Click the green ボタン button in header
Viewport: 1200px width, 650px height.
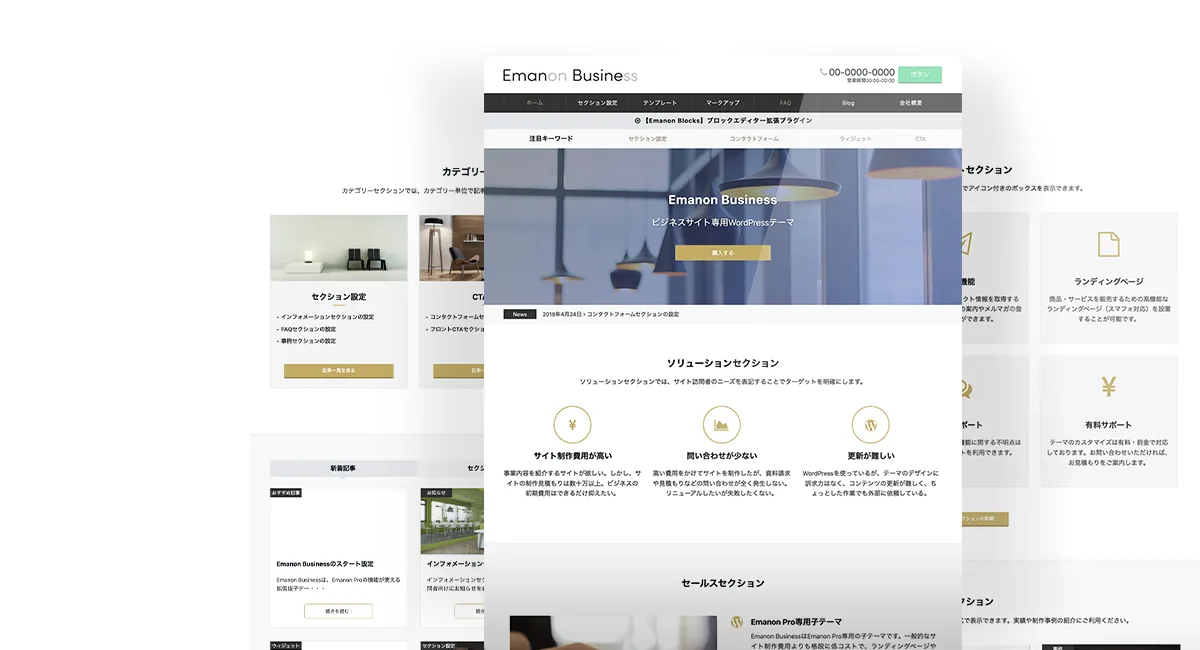pos(920,75)
